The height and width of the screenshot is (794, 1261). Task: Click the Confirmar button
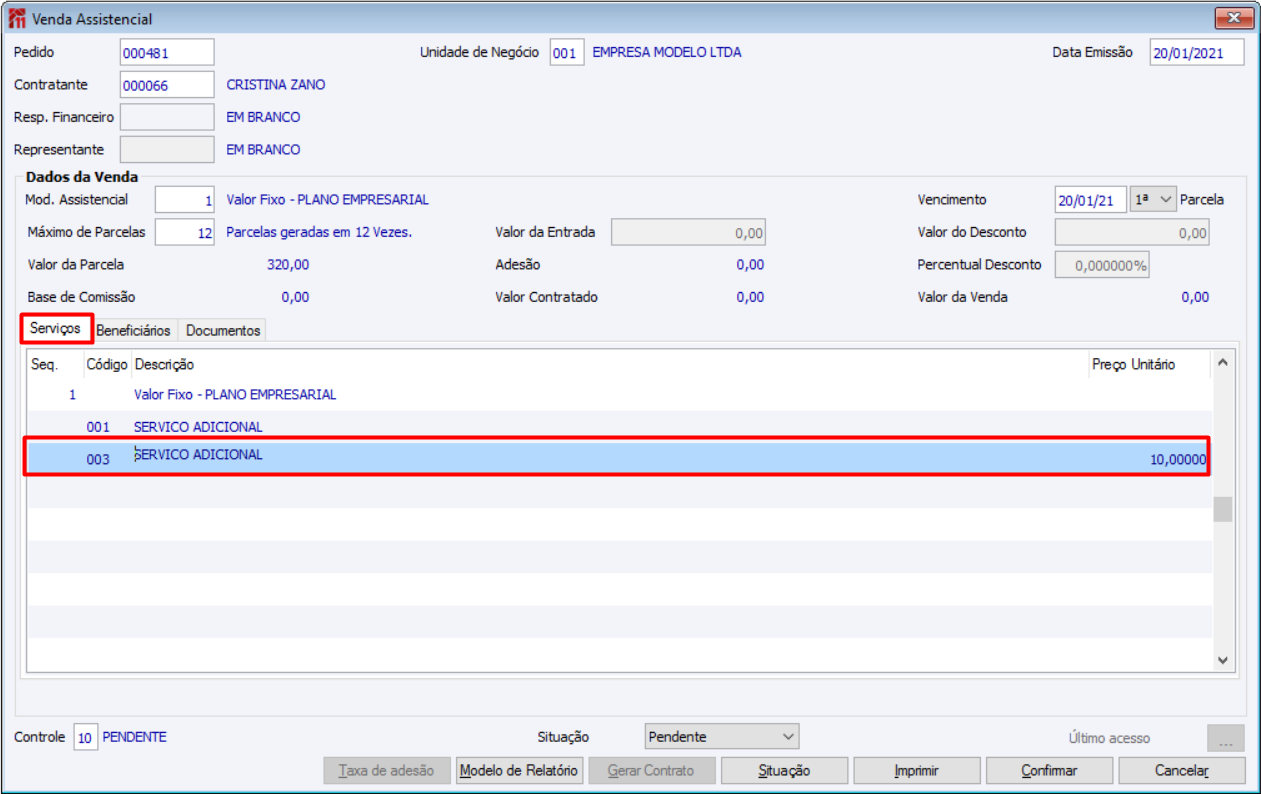1050,771
